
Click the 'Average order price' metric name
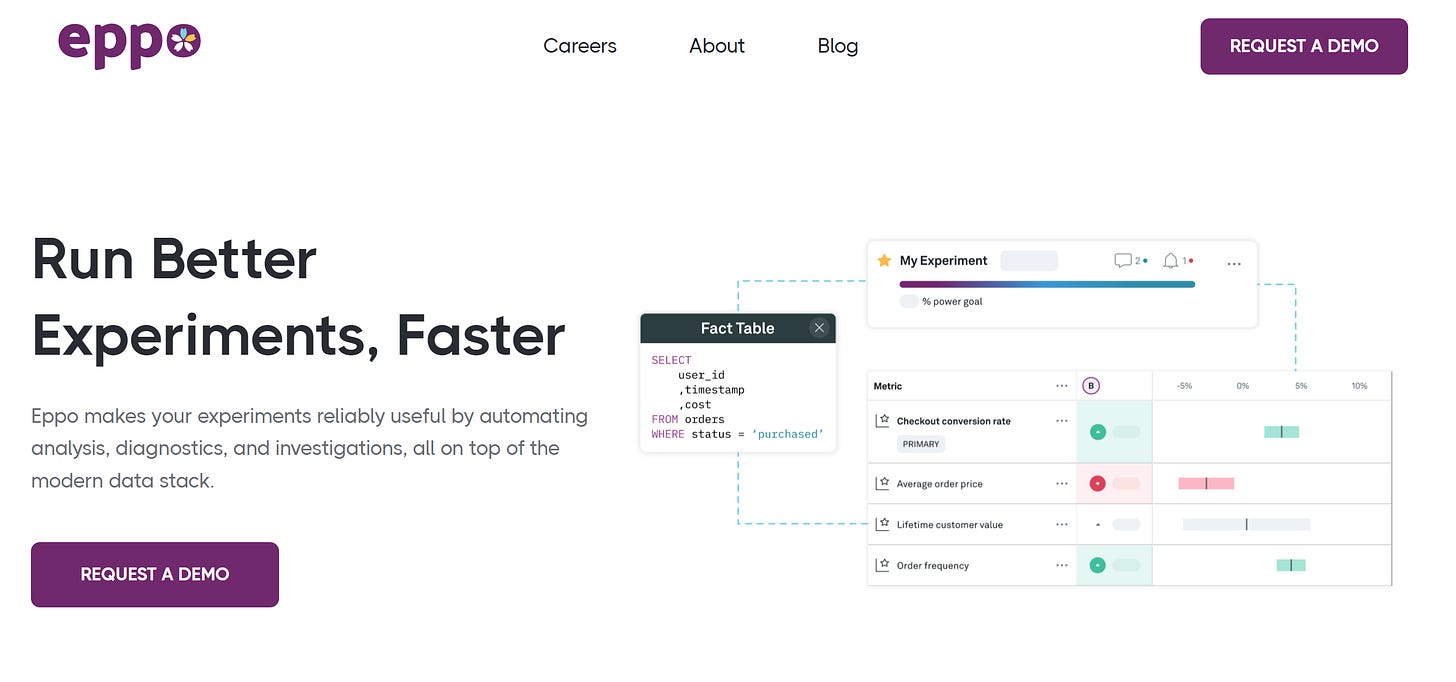point(940,484)
